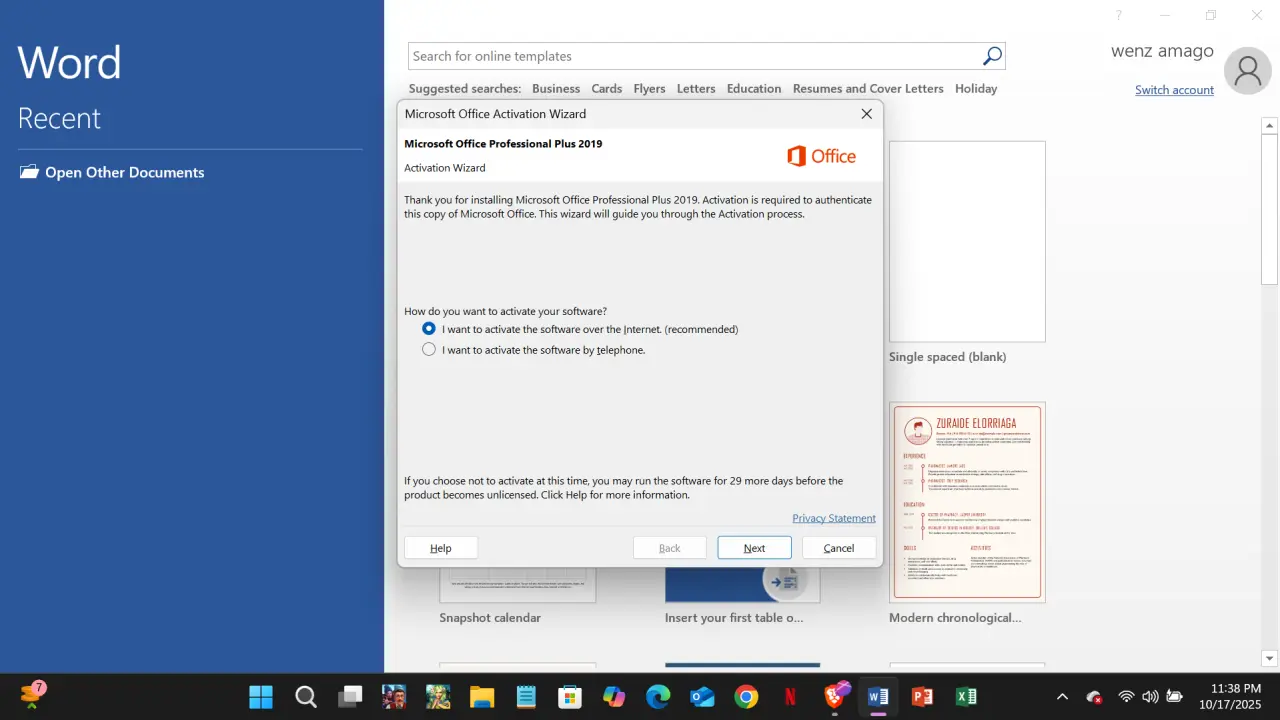
Task: Click the Snapshot calendar template label
Action: pos(490,618)
